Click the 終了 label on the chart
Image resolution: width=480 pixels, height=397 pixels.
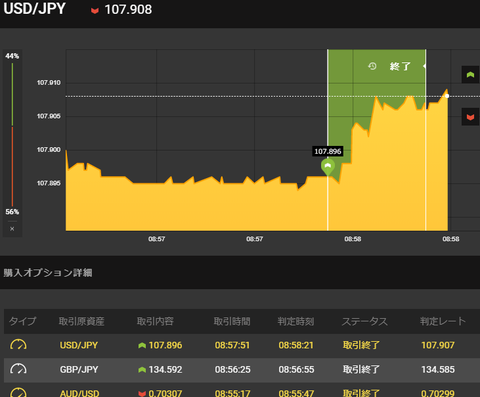click(400, 66)
